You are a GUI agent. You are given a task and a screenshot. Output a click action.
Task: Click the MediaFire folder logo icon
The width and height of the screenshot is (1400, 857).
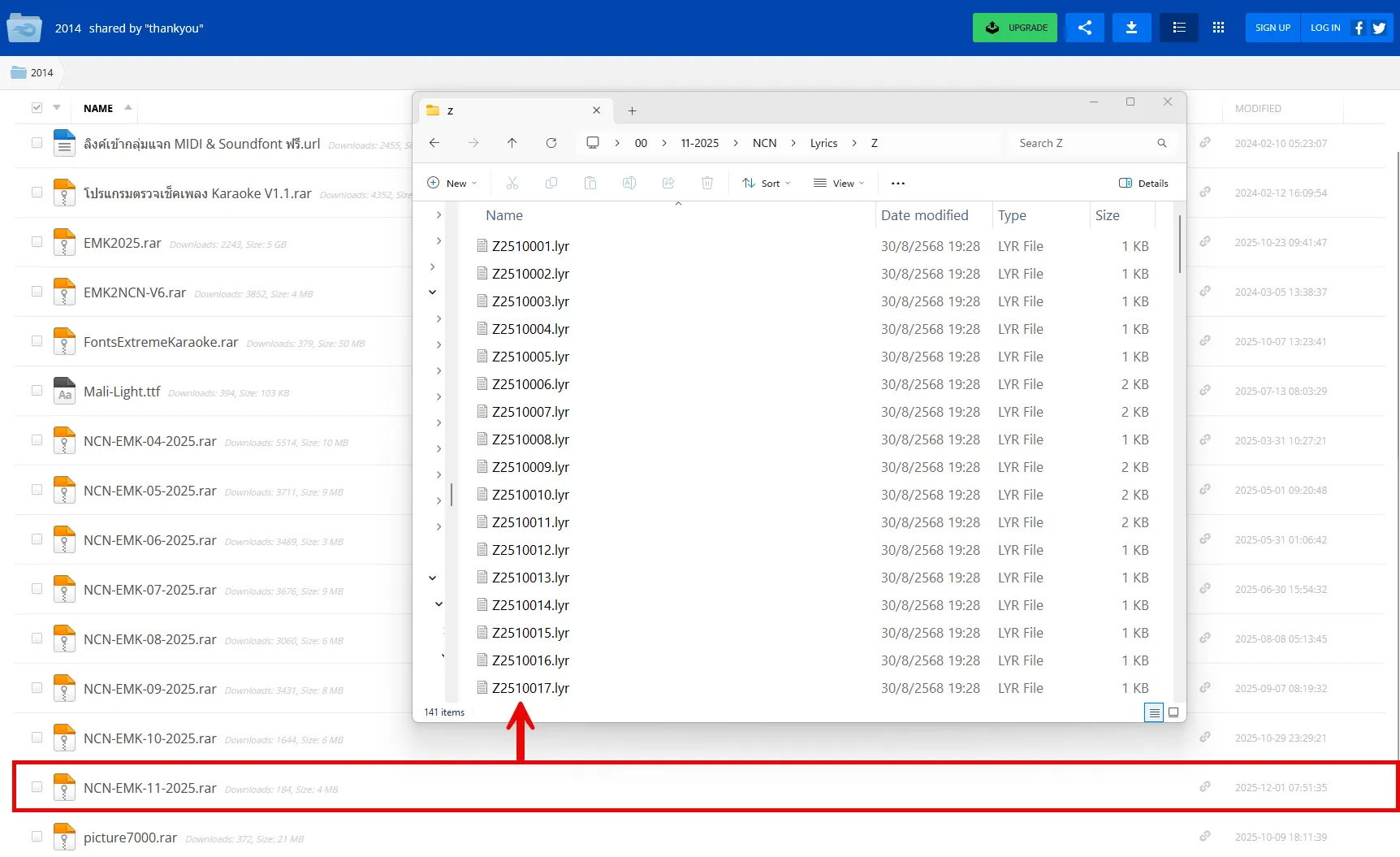coord(24,28)
